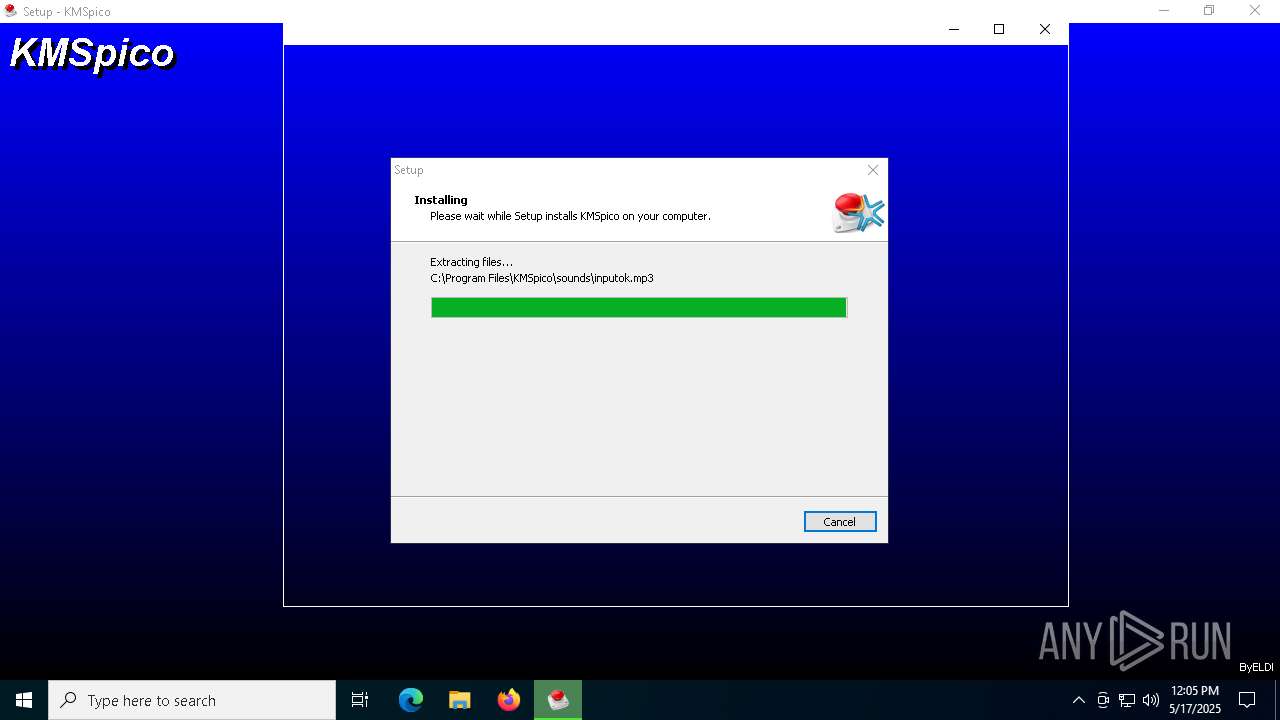
Task: Click the meet now tray icon
Action: (x=1103, y=700)
